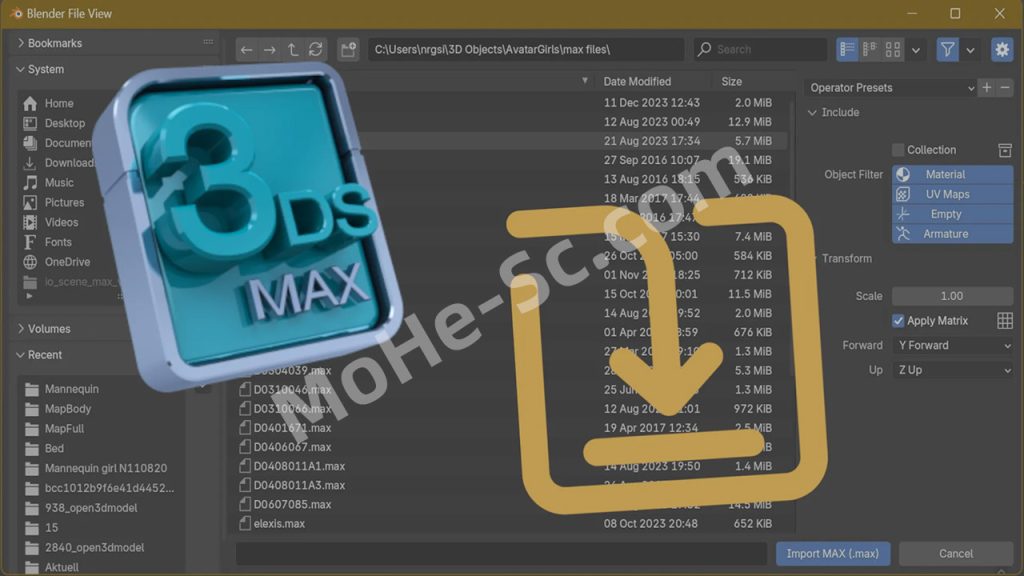Open the settings gear options panel
The image size is (1024, 576).
pos(1001,50)
